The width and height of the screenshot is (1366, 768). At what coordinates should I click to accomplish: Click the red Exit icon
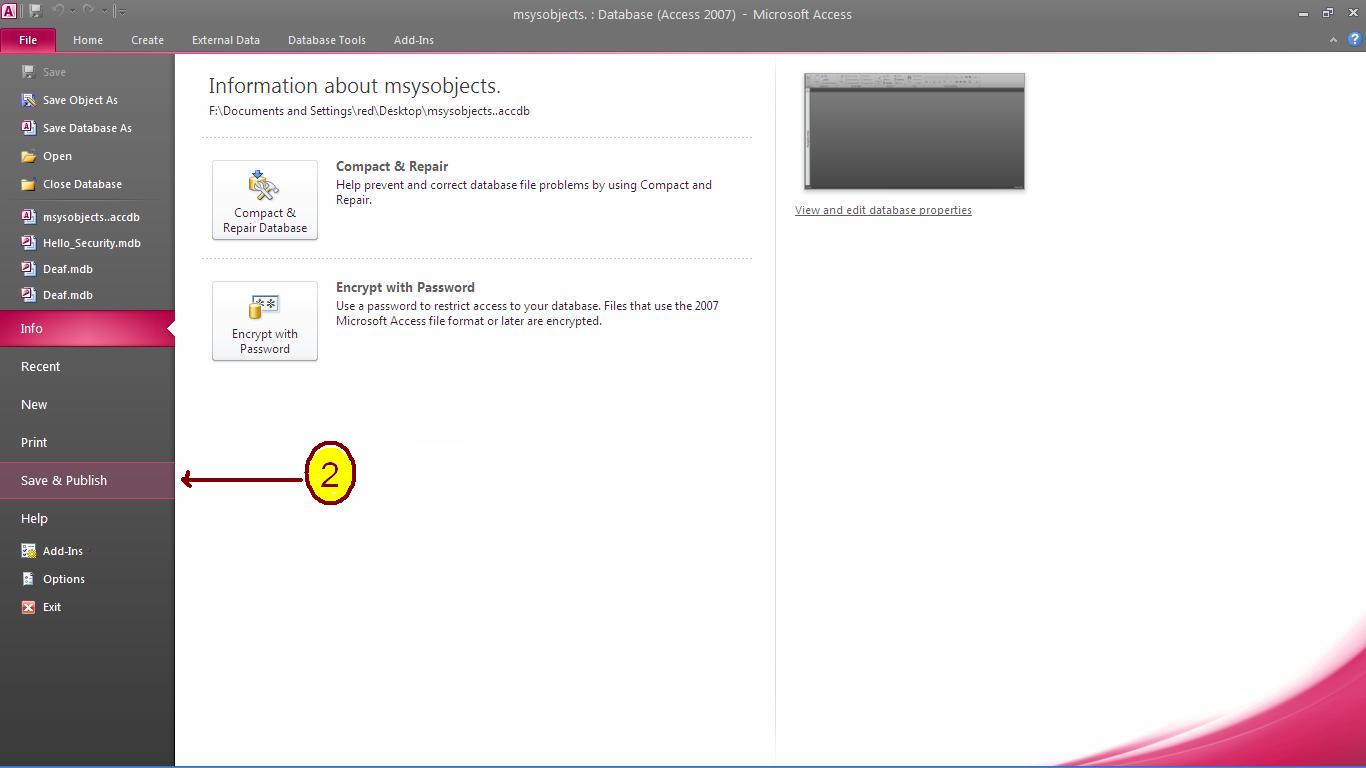tap(29, 607)
